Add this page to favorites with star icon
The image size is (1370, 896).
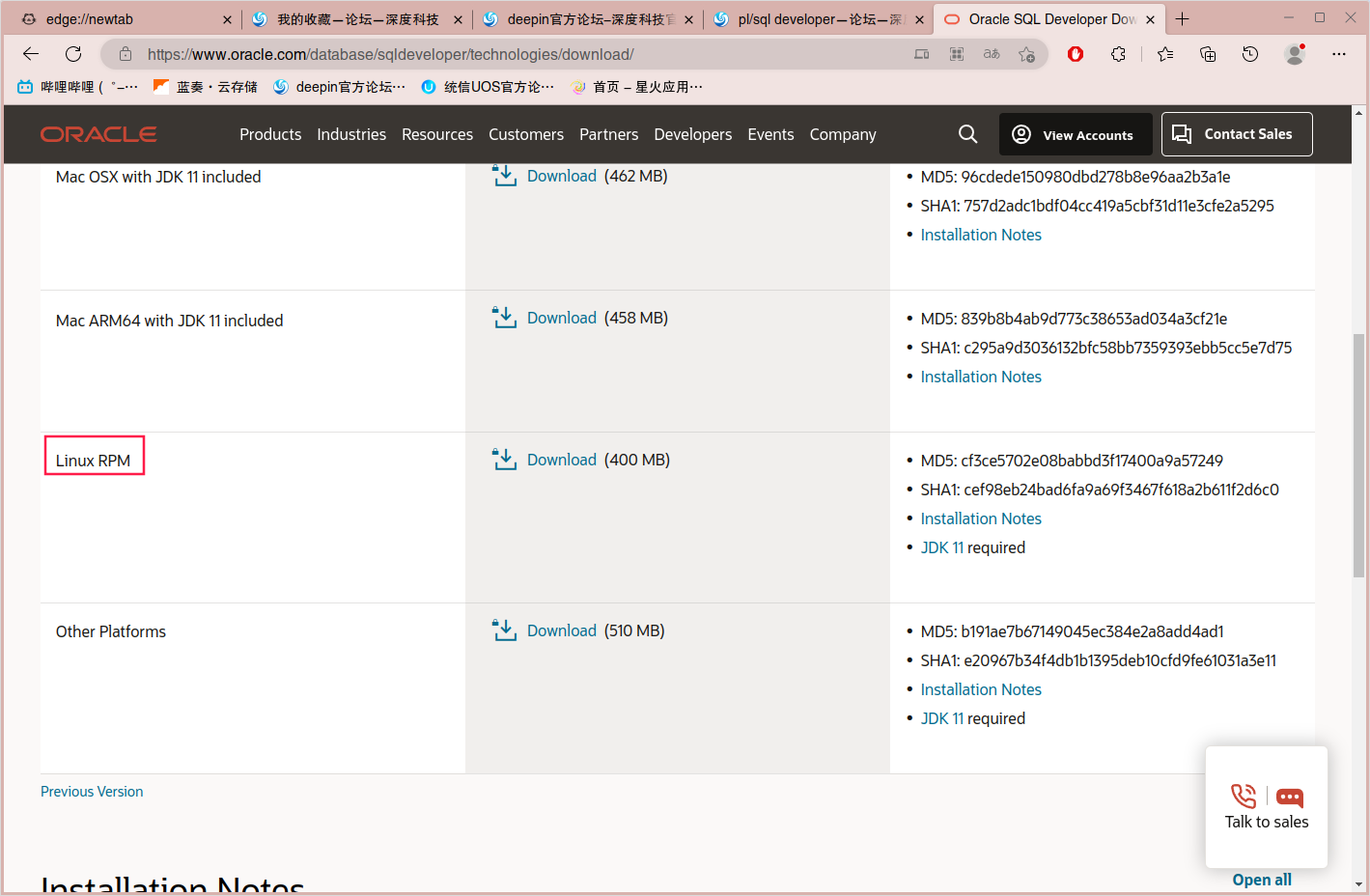coord(1026,54)
